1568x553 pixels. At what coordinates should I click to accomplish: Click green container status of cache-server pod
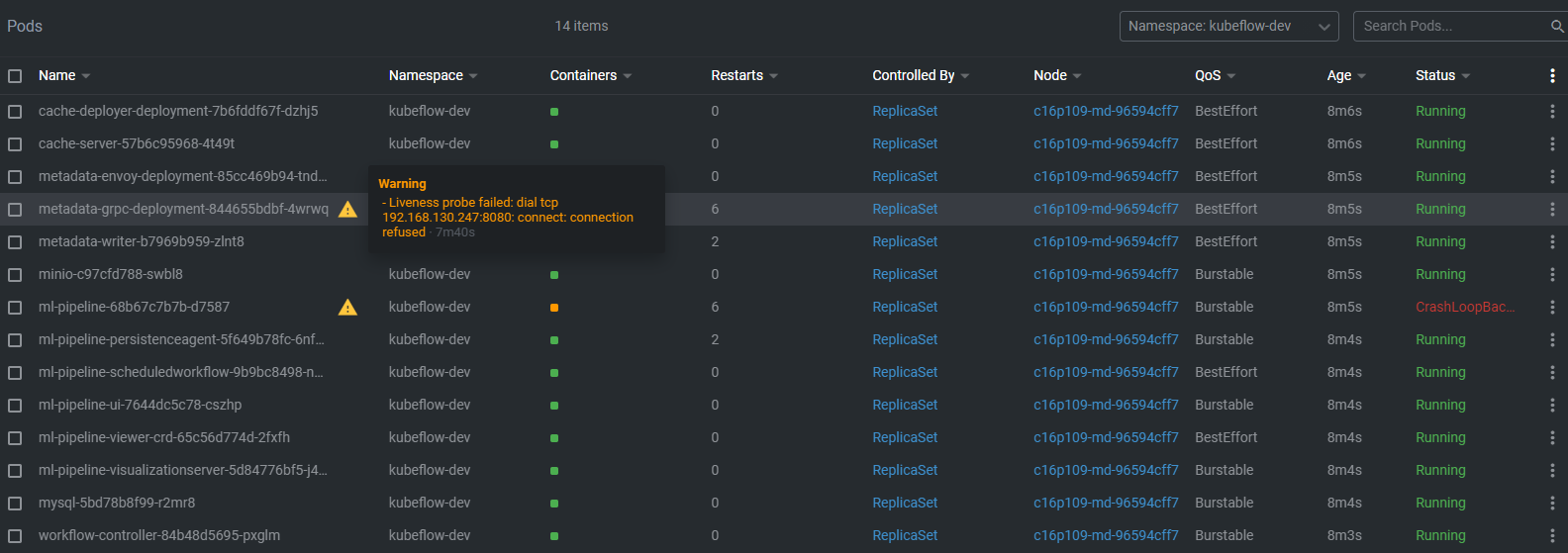[554, 144]
